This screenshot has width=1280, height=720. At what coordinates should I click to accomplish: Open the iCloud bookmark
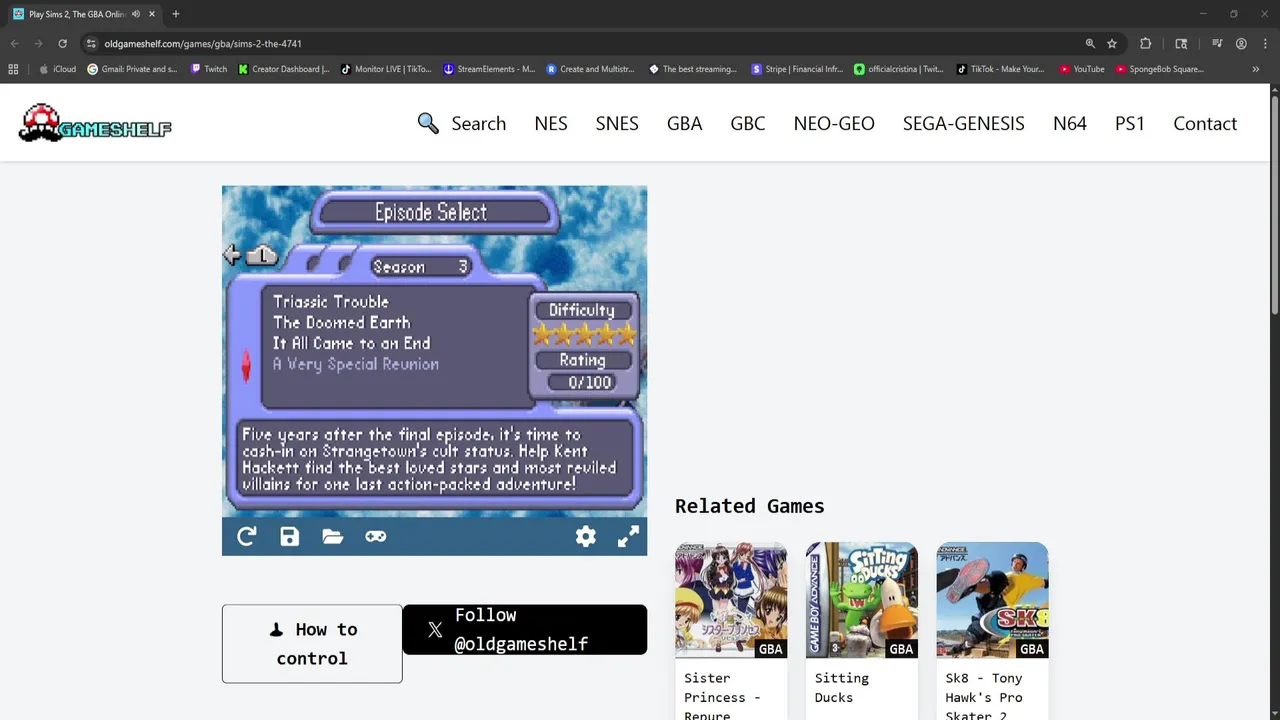pyautogui.click(x=57, y=69)
